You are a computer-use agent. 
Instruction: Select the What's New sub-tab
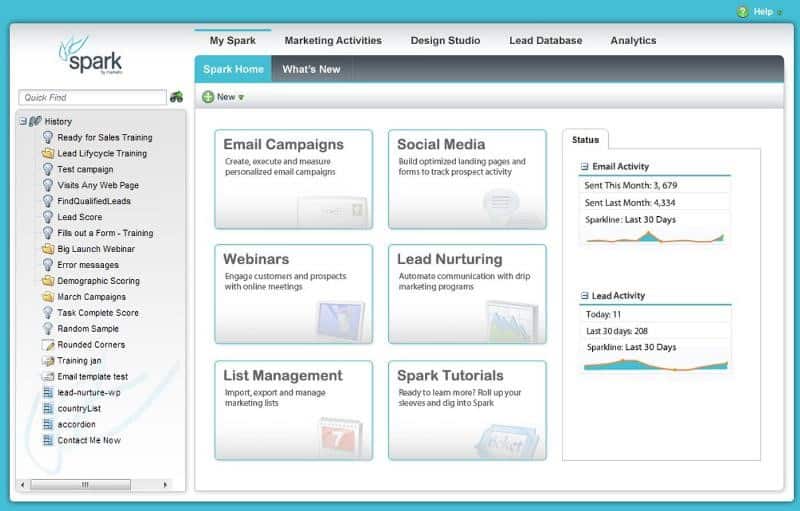(x=311, y=69)
